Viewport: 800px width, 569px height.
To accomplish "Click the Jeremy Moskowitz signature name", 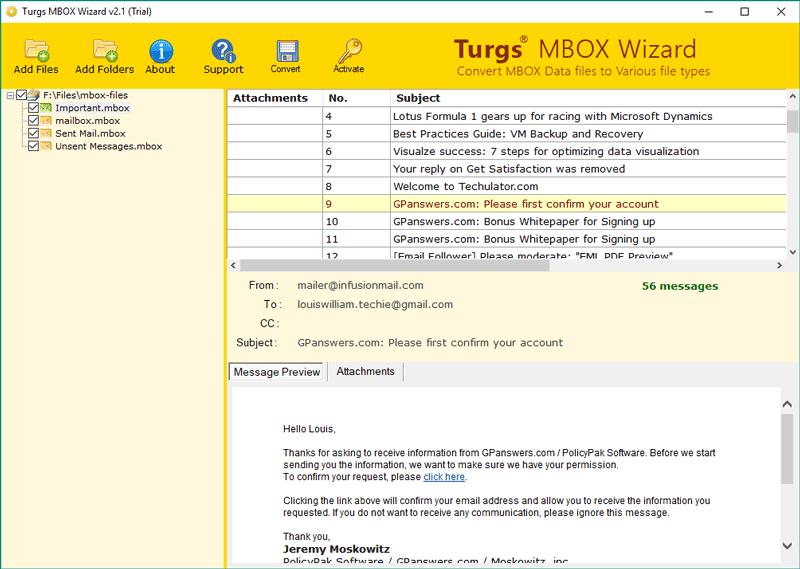I will click(336, 549).
